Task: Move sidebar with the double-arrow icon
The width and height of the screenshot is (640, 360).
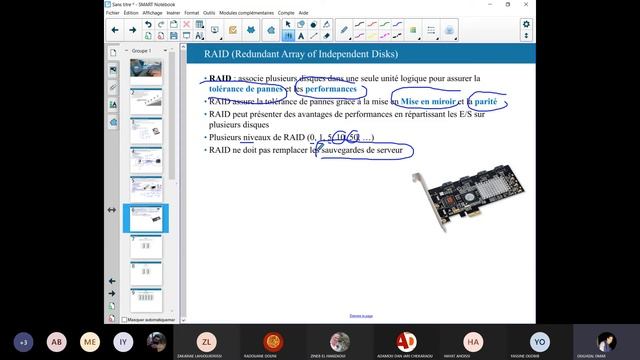Action: click(112, 210)
